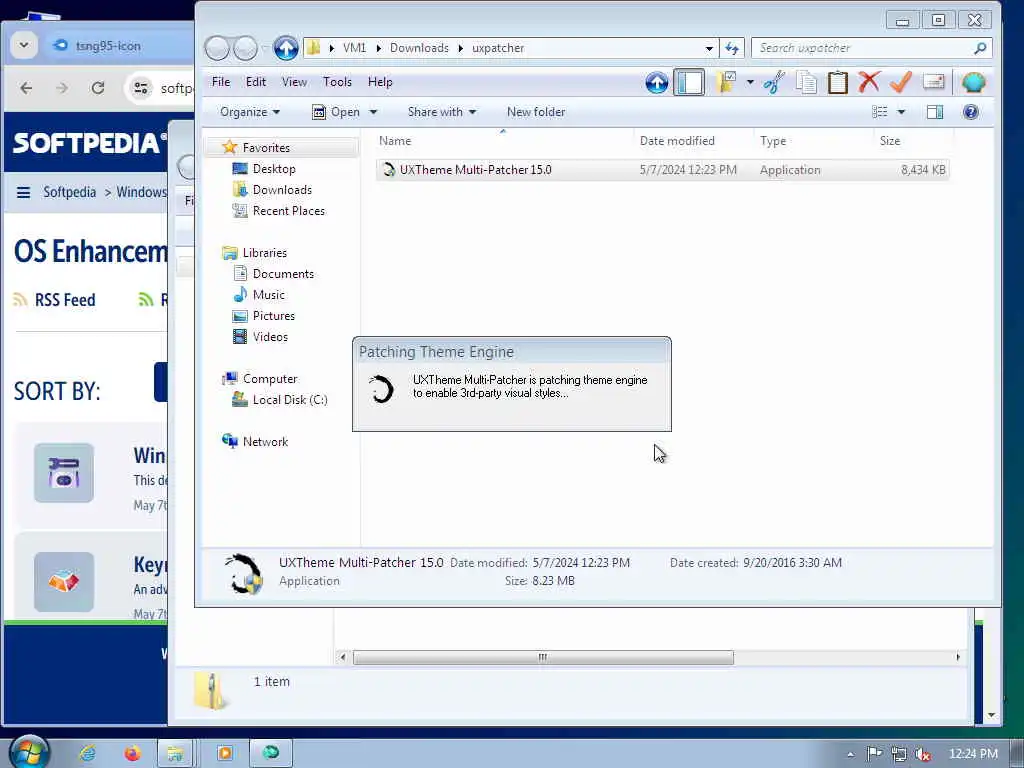Click the search magnifier icon
This screenshot has height=768, width=1024.
980,48
